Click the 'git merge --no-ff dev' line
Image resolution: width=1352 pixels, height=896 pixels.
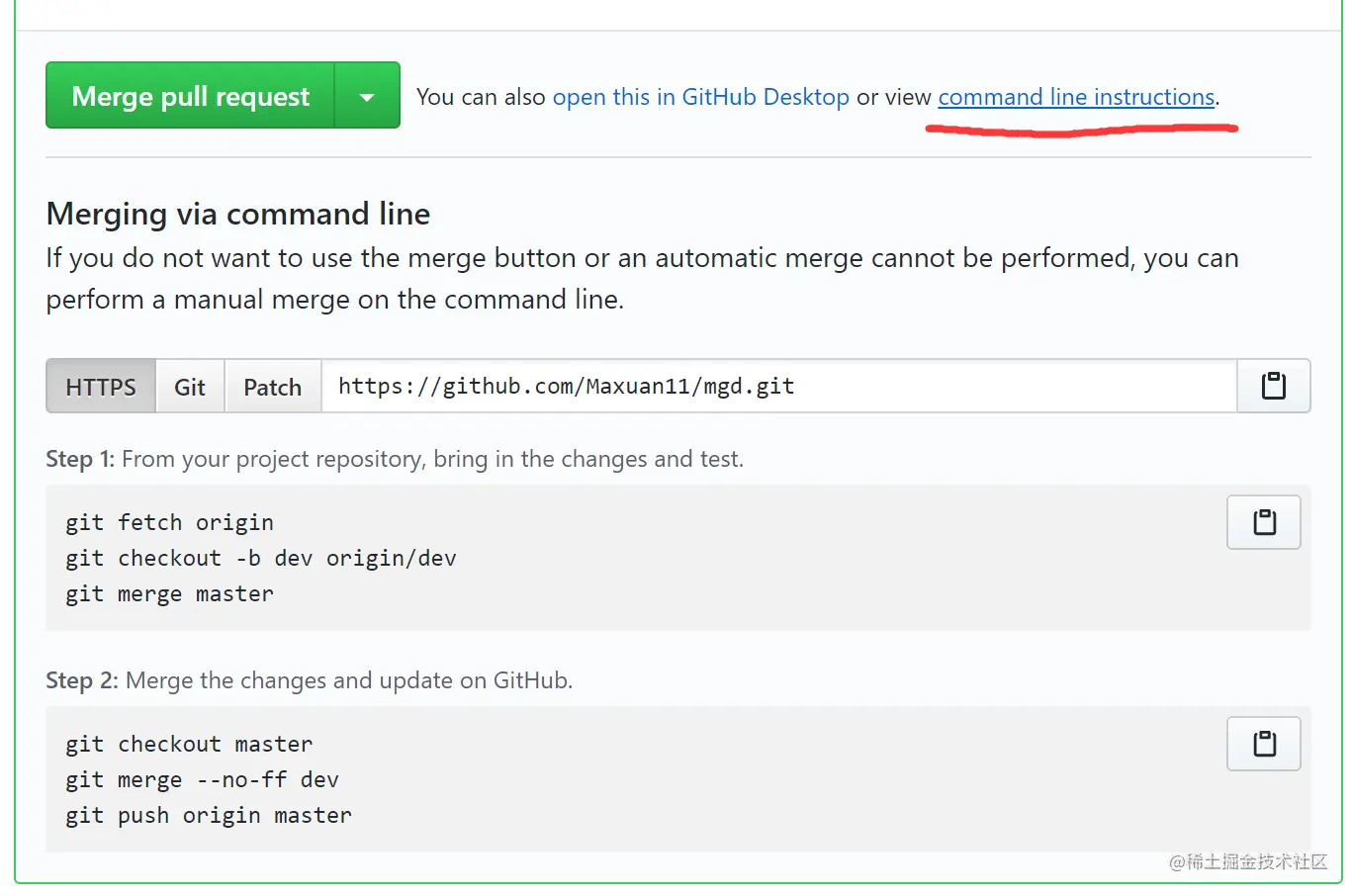tap(202, 779)
